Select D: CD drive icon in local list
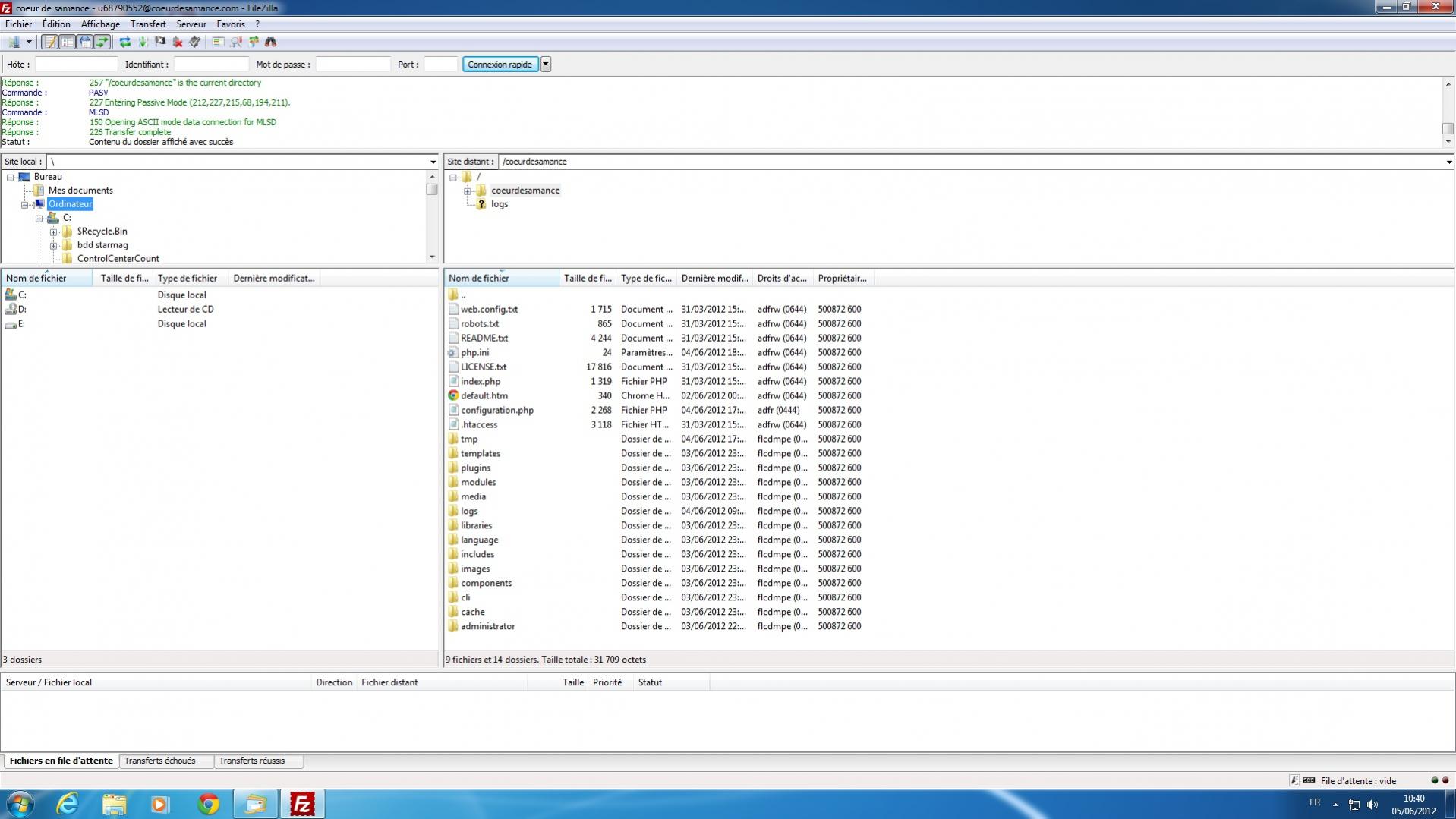Image resolution: width=1456 pixels, height=819 pixels. point(11,310)
